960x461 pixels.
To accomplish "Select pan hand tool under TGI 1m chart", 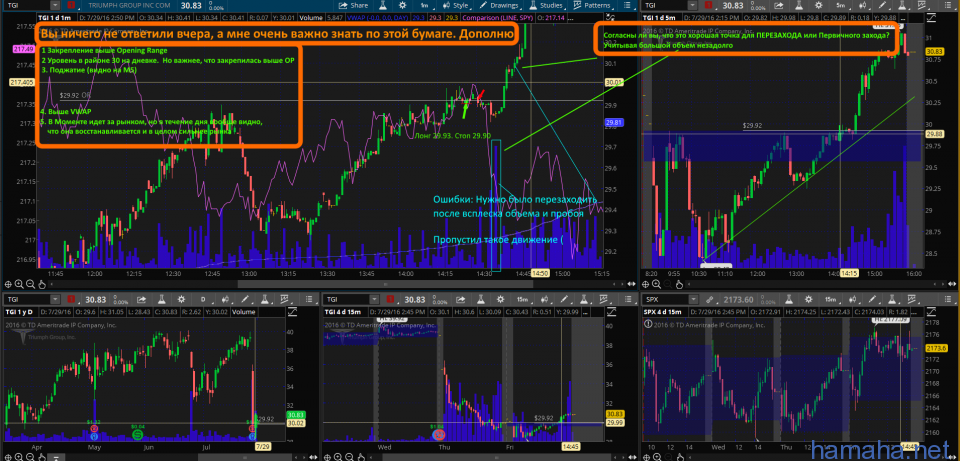I will [x=42, y=284].
